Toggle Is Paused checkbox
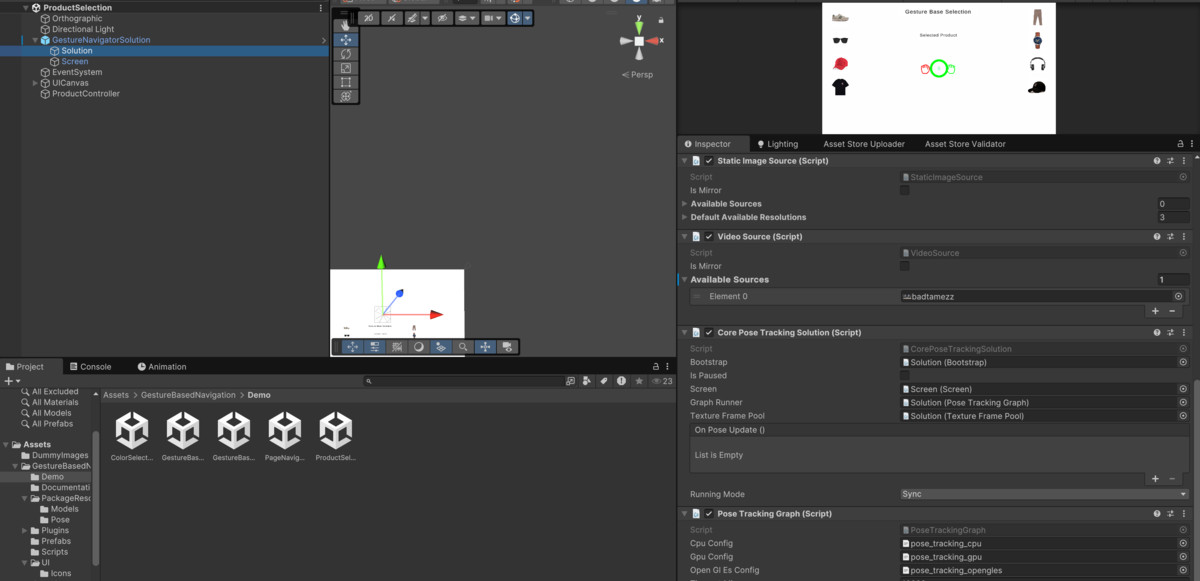The width and height of the screenshot is (1200, 581). point(905,376)
